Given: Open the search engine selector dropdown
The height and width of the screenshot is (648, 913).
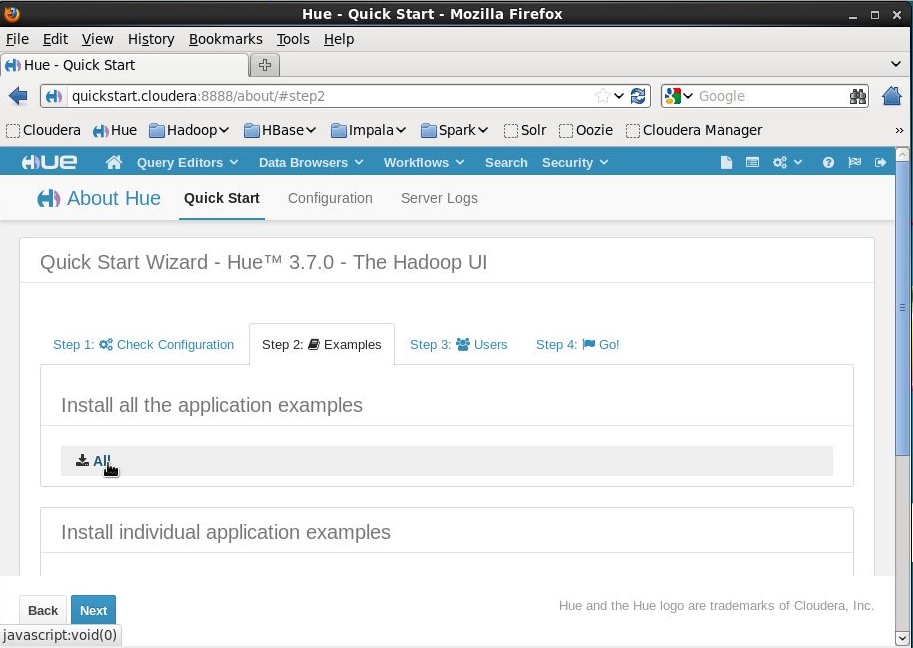Looking at the screenshot, I should click(x=679, y=96).
